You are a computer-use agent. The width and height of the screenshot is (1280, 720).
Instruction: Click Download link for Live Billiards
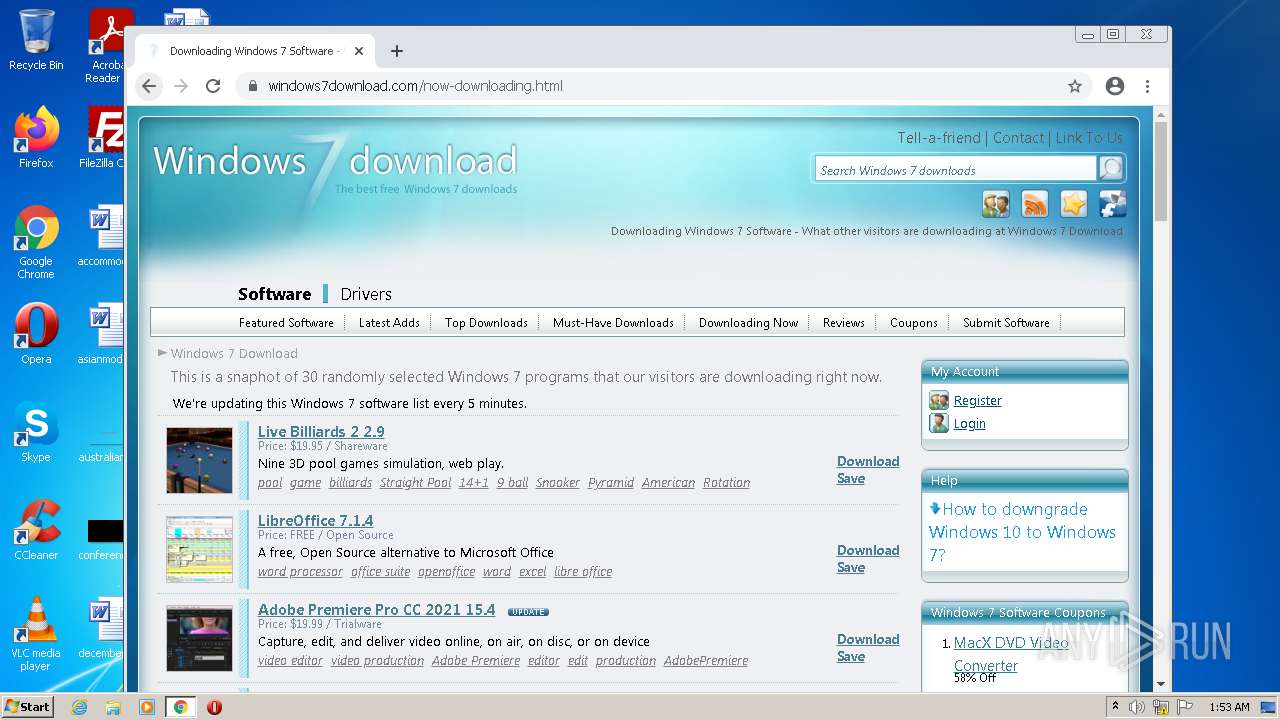pos(868,461)
